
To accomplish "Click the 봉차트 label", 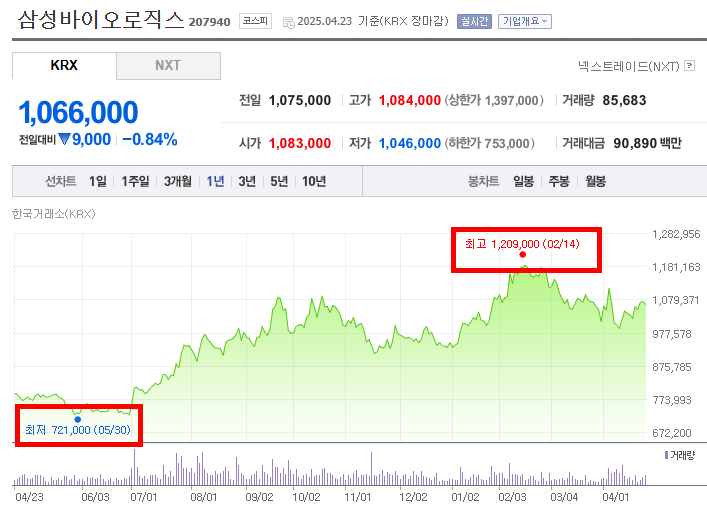I will (x=483, y=181).
